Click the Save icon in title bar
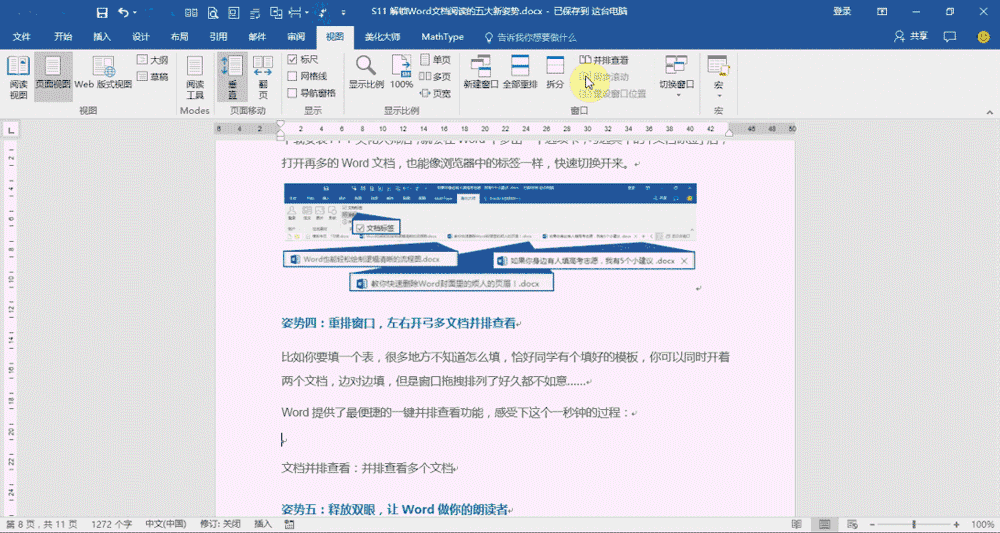This screenshot has width=1000, height=533. tap(102, 12)
